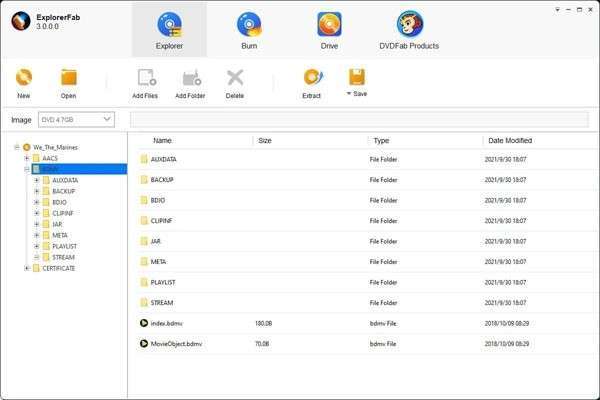
Task: Click We_The_Marines disc icon in tree
Action: click(x=26, y=147)
